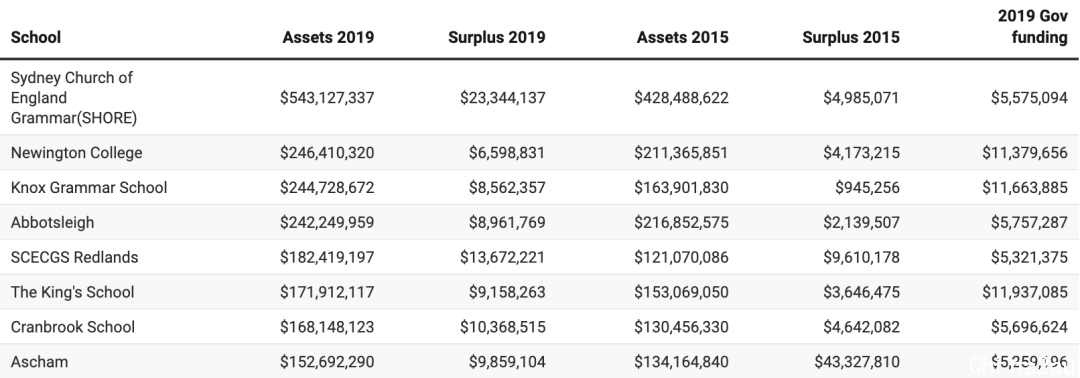1080x378 pixels.
Task: Sort table by Assets 2019 header
Action: point(328,37)
